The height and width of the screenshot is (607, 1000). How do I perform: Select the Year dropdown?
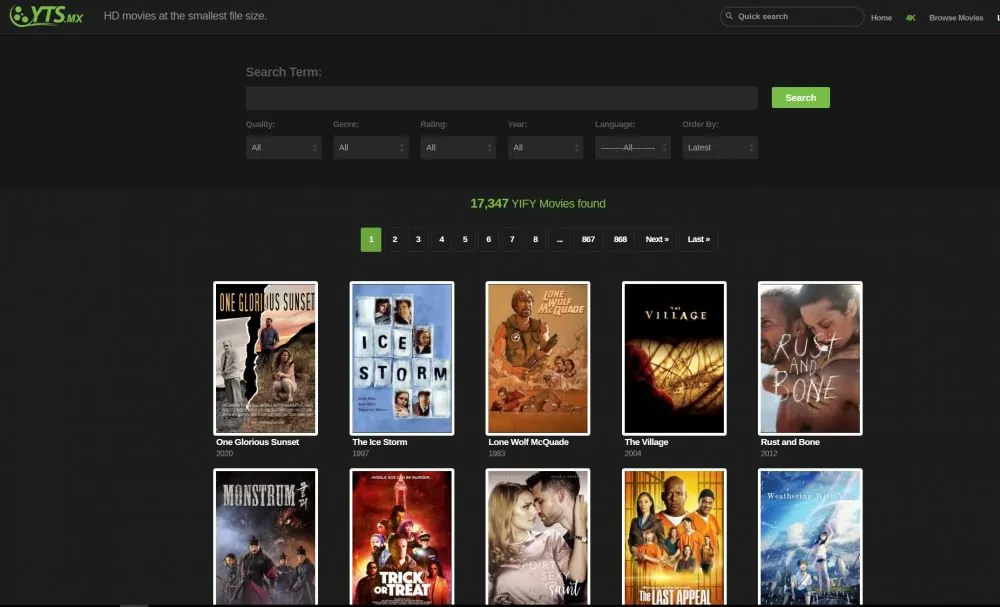click(x=545, y=148)
